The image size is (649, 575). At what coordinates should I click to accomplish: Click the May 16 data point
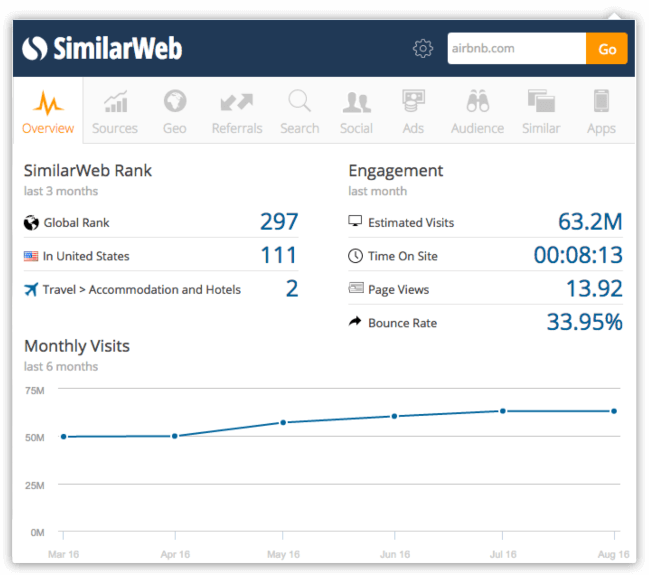coord(283,422)
